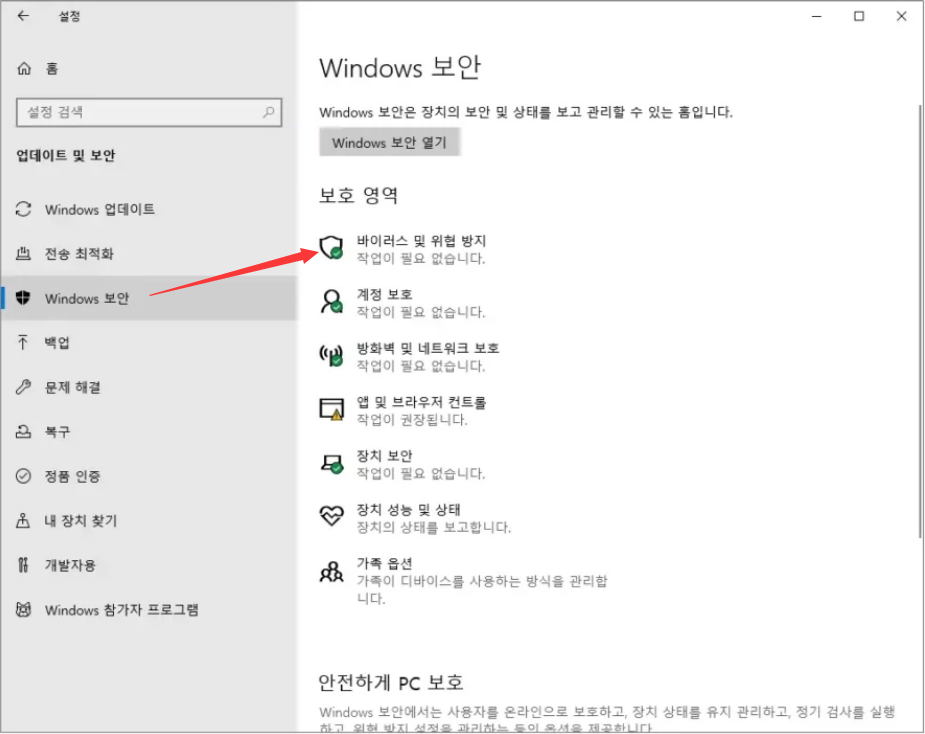Click the 복구 icon in sidebar

[x=24, y=431]
